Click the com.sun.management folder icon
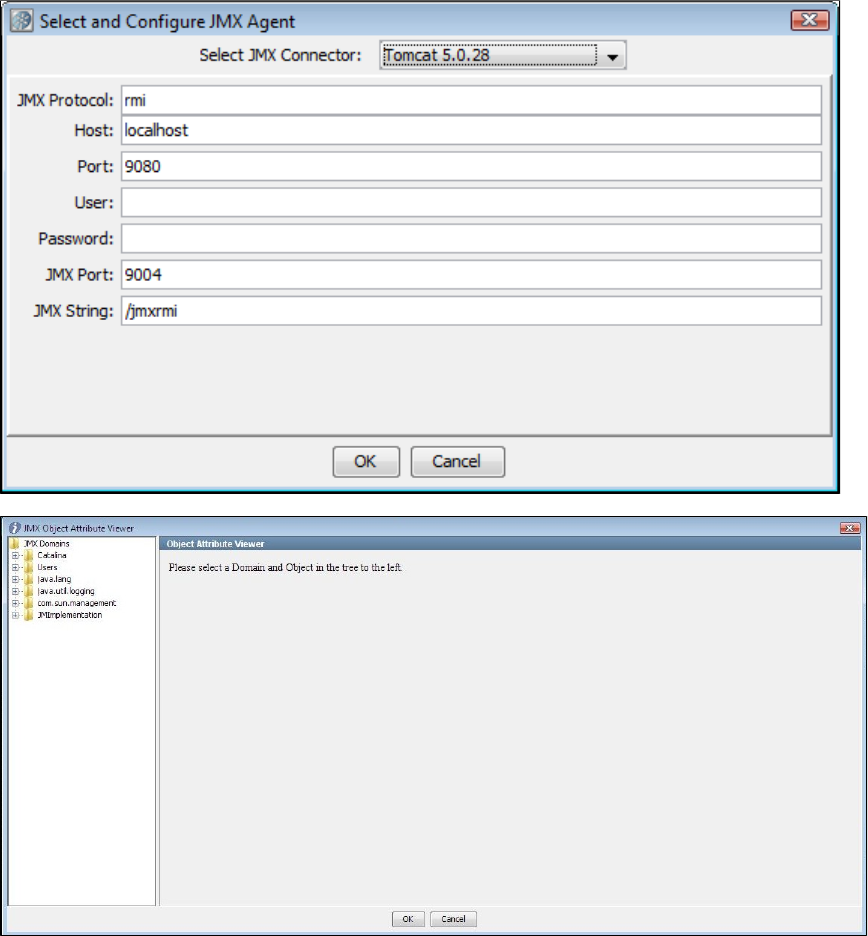Image resolution: width=868 pixels, height=936 pixels. point(29,603)
